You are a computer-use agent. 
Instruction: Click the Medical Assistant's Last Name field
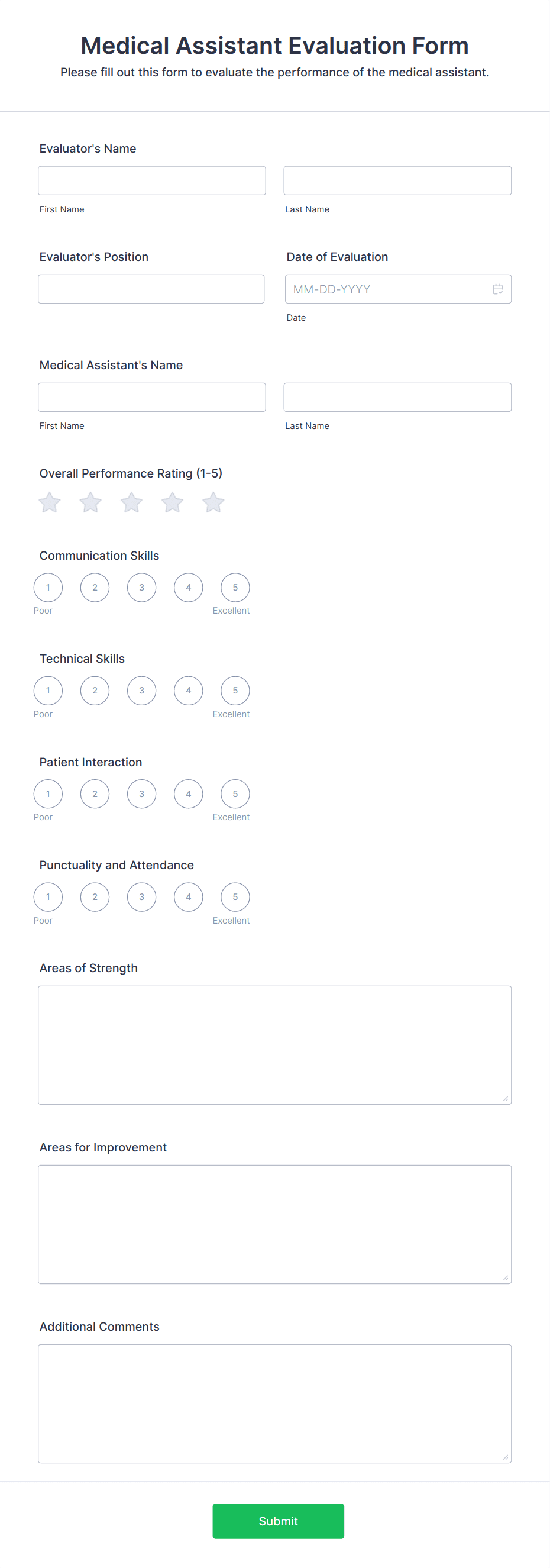[397, 398]
